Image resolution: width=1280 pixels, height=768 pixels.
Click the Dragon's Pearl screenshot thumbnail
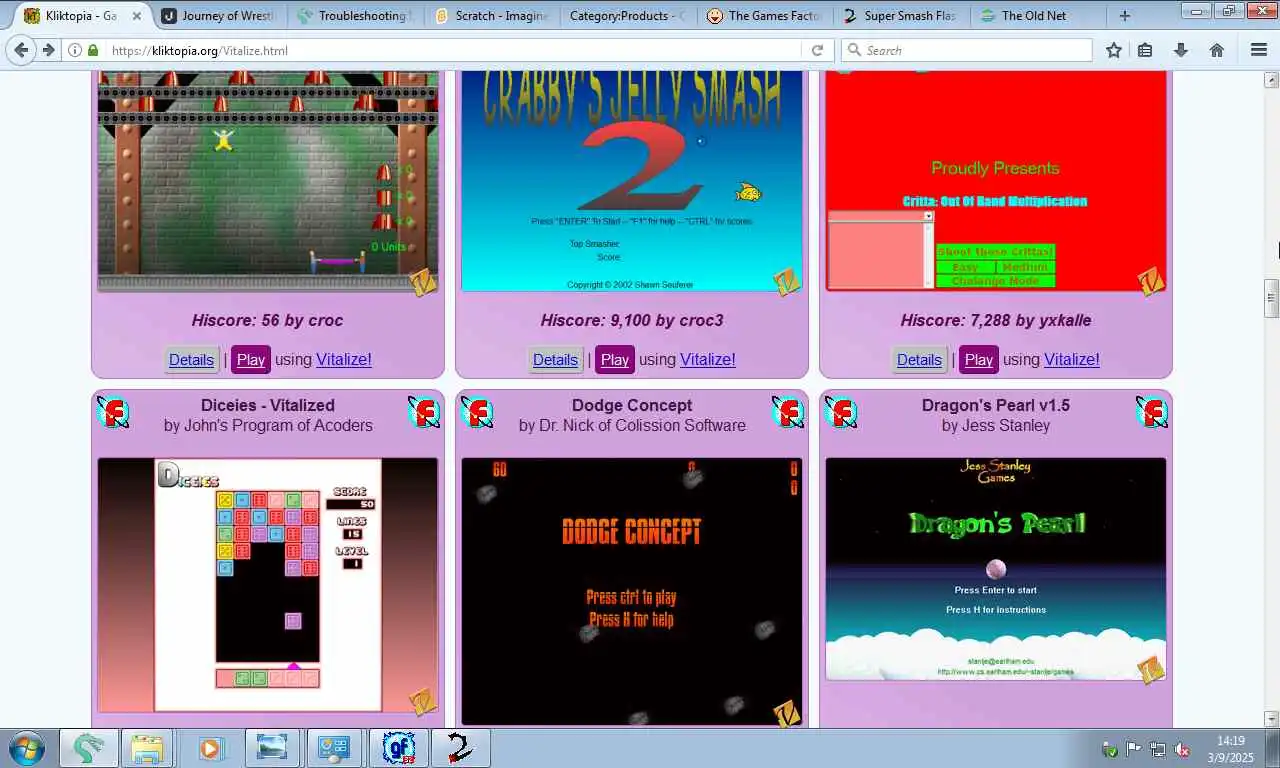tap(996, 569)
